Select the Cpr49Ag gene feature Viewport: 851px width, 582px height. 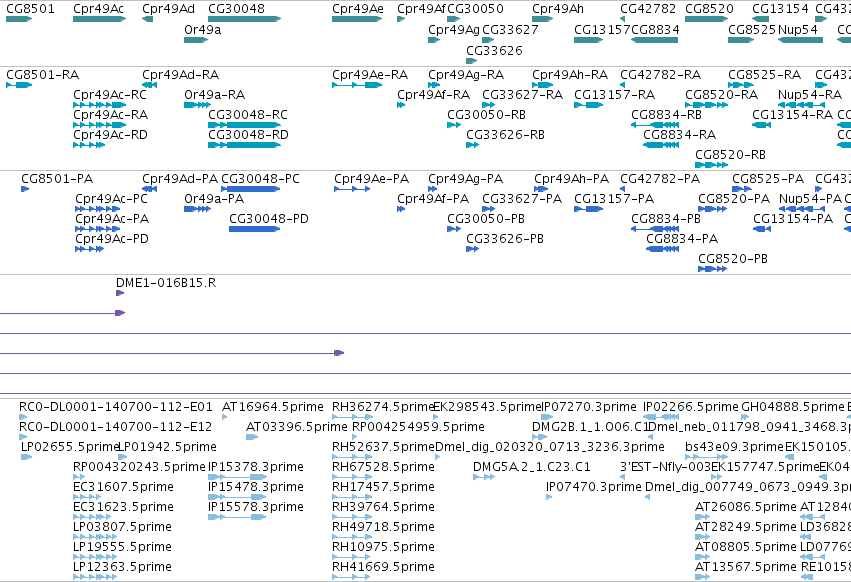434,40
